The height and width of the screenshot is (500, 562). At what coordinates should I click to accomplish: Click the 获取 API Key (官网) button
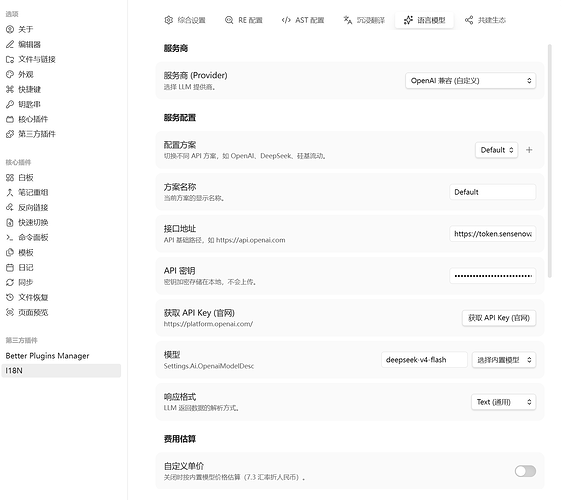pyautogui.click(x=499, y=318)
